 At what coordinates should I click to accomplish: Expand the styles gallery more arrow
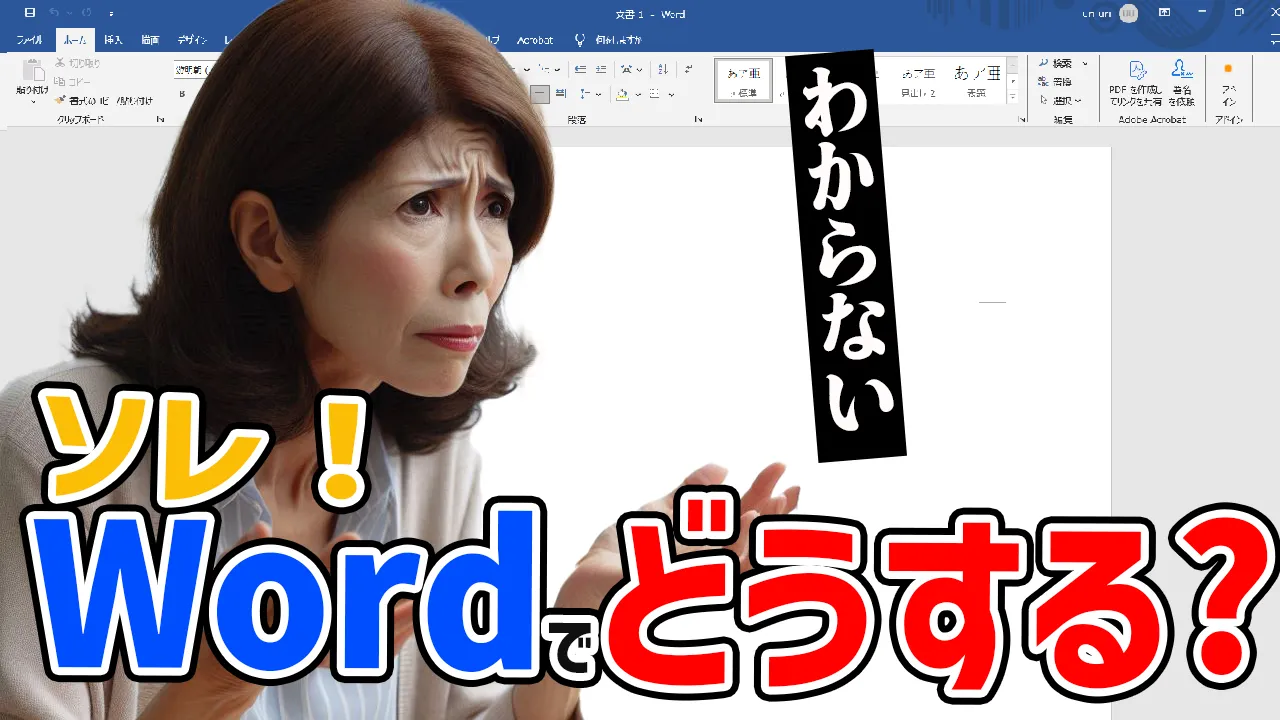[x=1012, y=97]
